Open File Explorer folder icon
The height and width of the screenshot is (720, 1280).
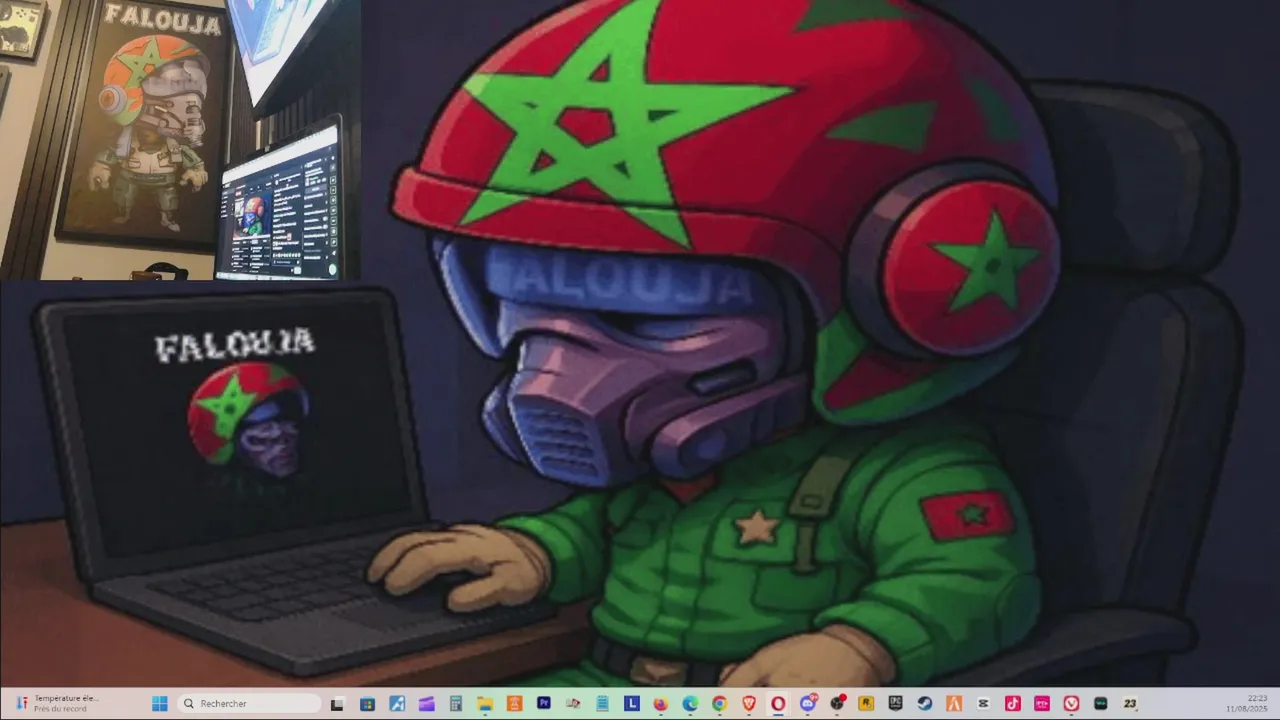pos(485,703)
